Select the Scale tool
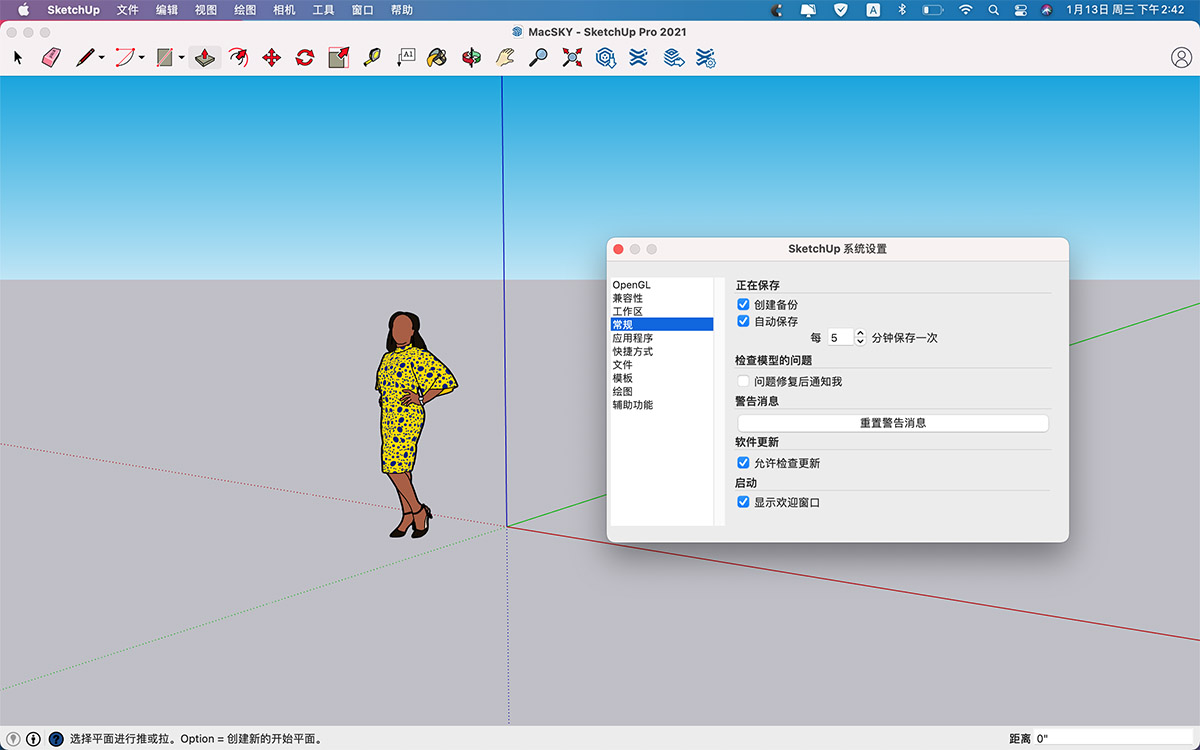Image resolution: width=1200 pixels, height=750 pixels. (339, 58)
